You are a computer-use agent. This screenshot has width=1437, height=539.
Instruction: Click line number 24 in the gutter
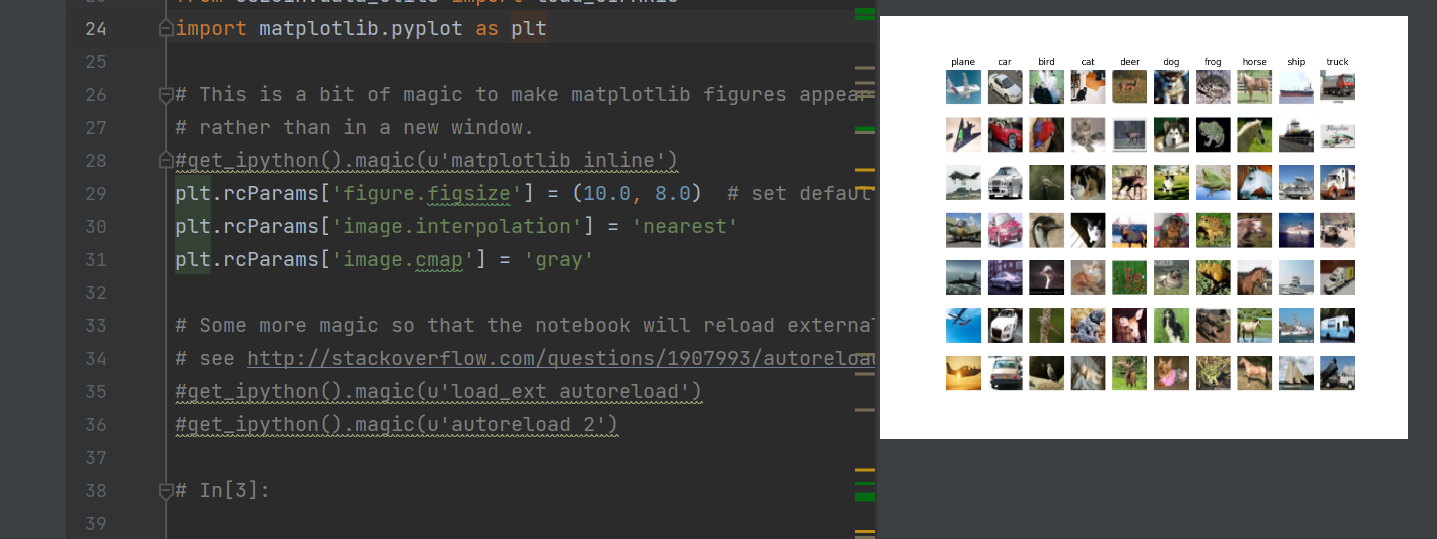point(96,29)
